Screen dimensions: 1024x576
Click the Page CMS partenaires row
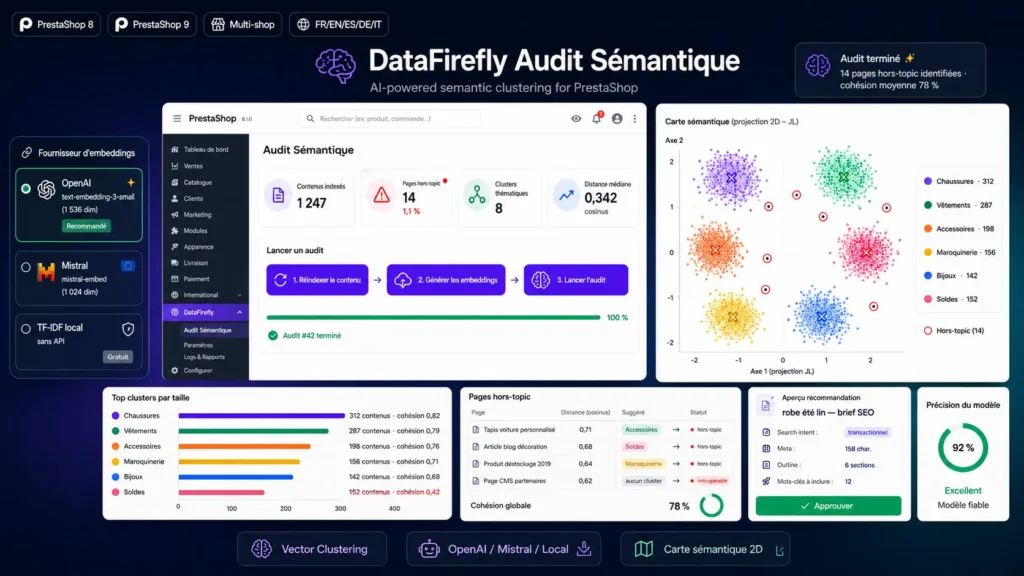click(x=600, y=481)
